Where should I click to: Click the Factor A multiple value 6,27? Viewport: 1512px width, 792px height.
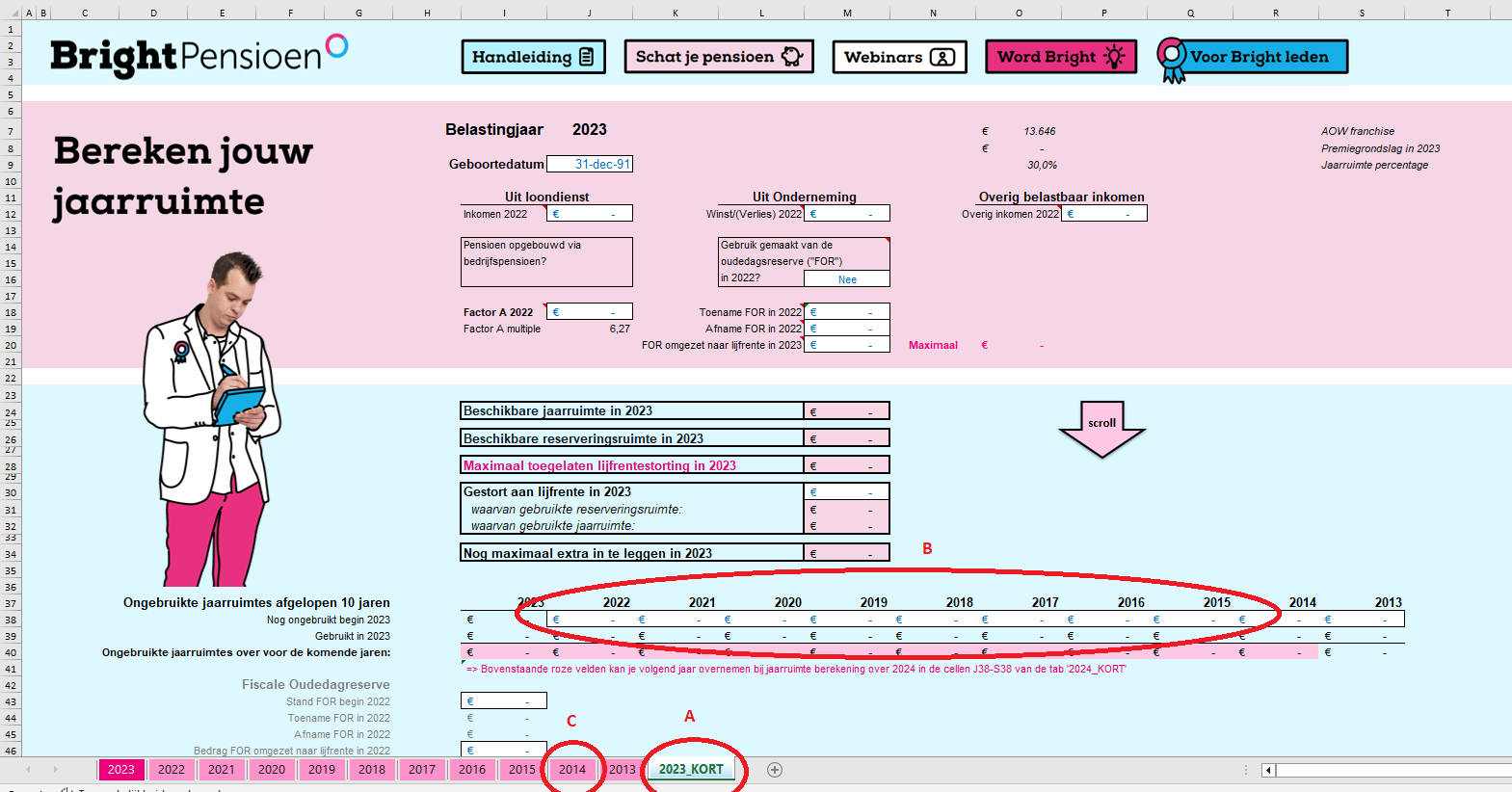pyautogui.click(x=620, y=329)
